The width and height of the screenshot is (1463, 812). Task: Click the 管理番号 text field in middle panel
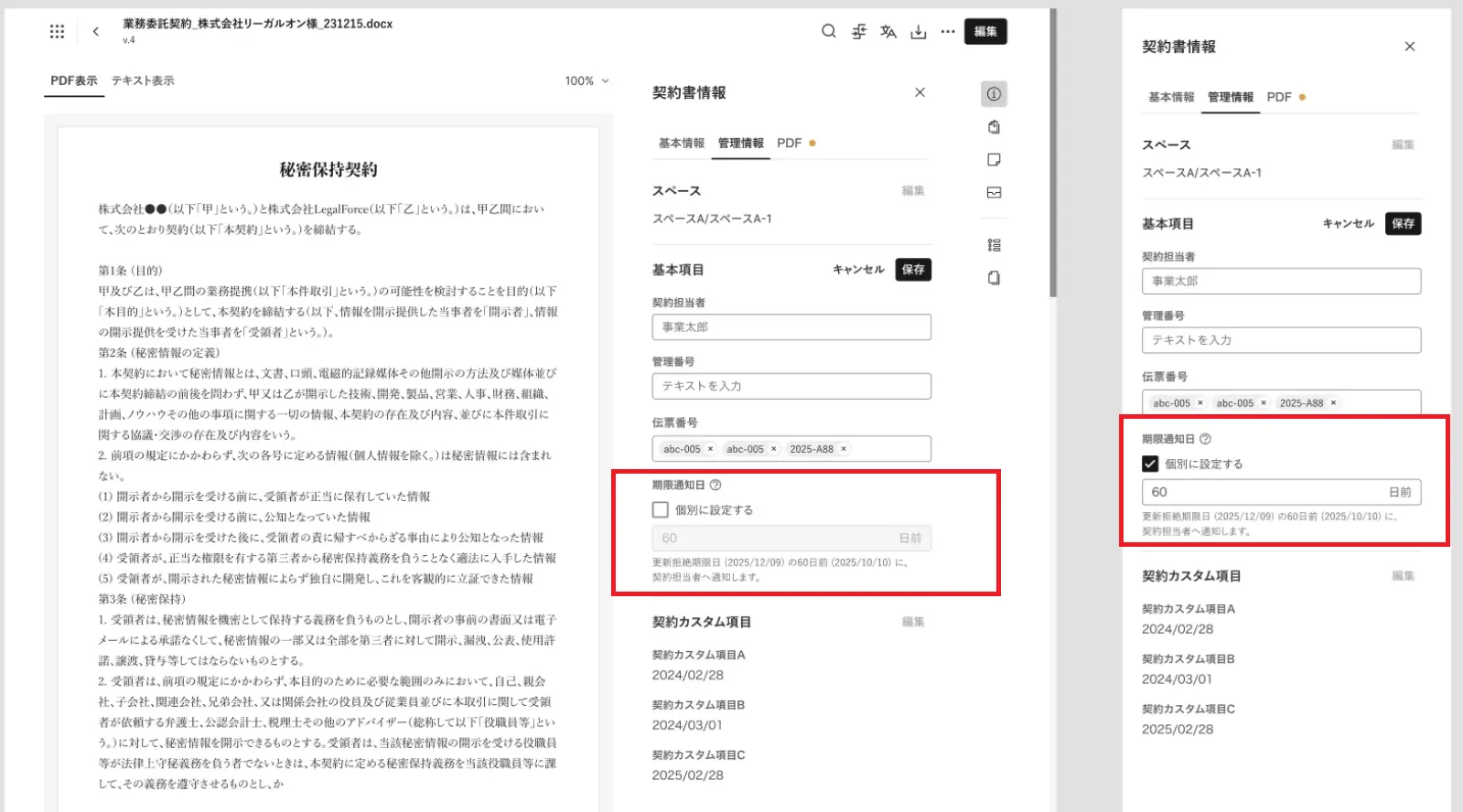coord(791,386)
